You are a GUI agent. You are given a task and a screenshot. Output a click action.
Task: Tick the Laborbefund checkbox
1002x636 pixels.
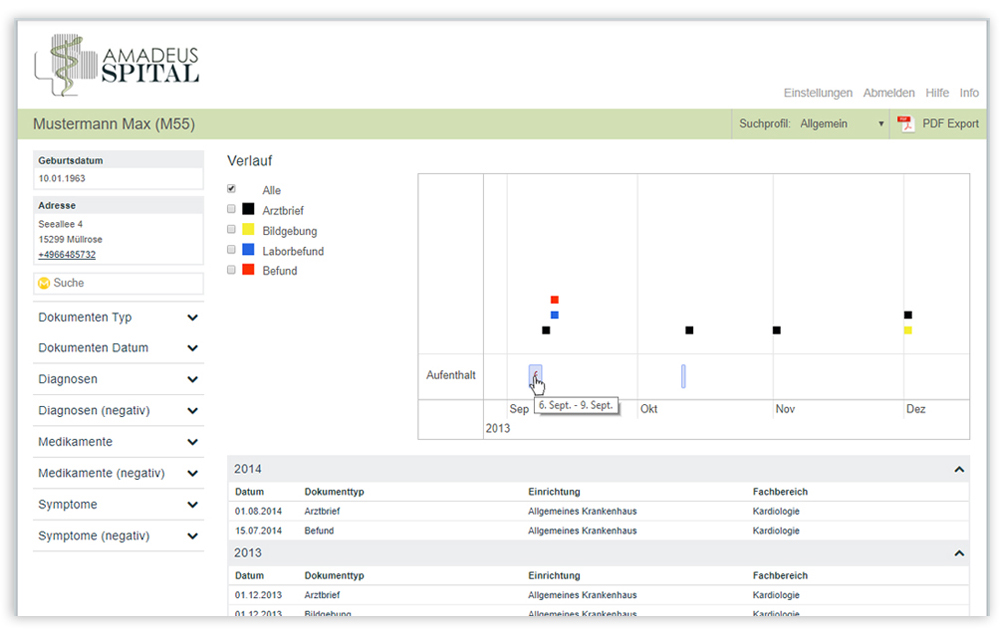[x=232, y=250]
